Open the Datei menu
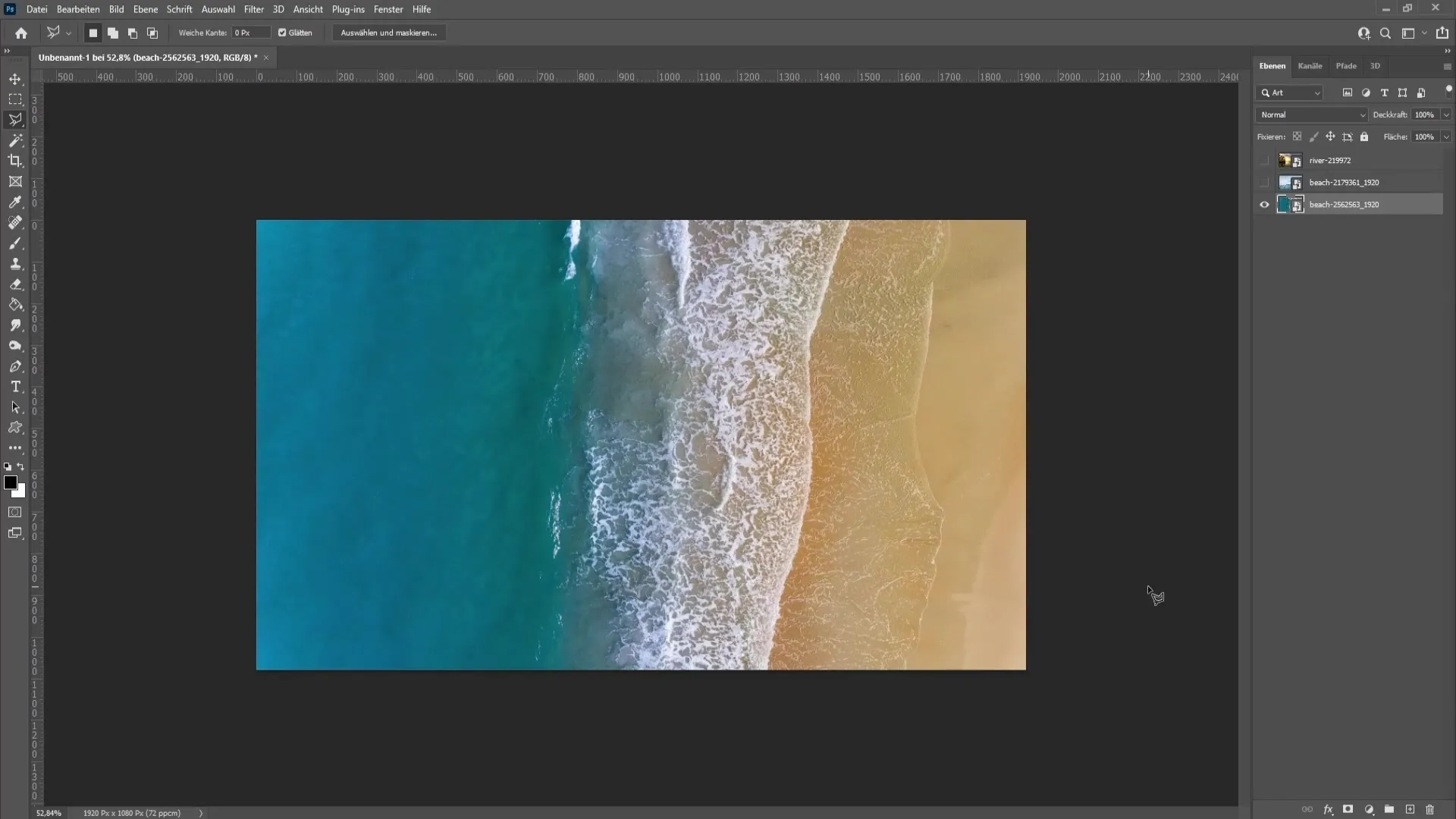1456x819 pixels. [x=36, y=9]
